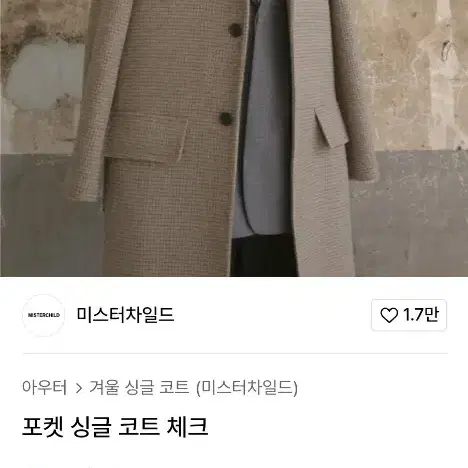Open the 미스터차일드 brand store name
This screenshot has height=468, width=468.
coord(125,315)
